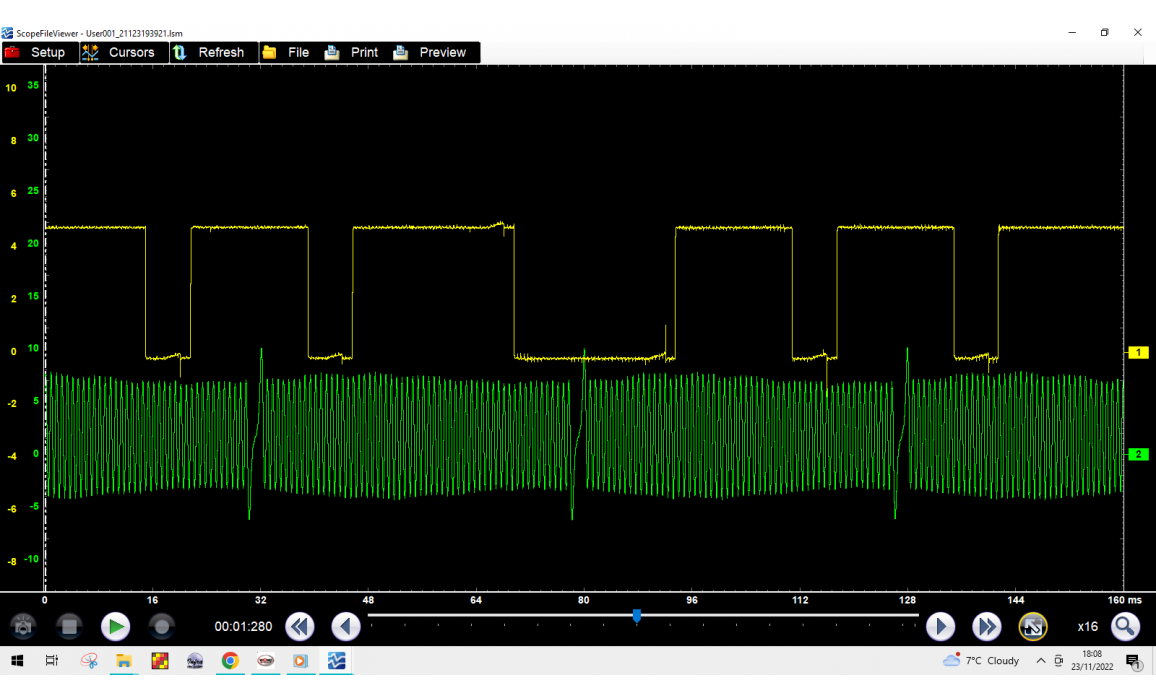Click the magnifier zoom icon
Image resolution: width=1156 pixels, height=700 pixels.
pos(1126,627)
